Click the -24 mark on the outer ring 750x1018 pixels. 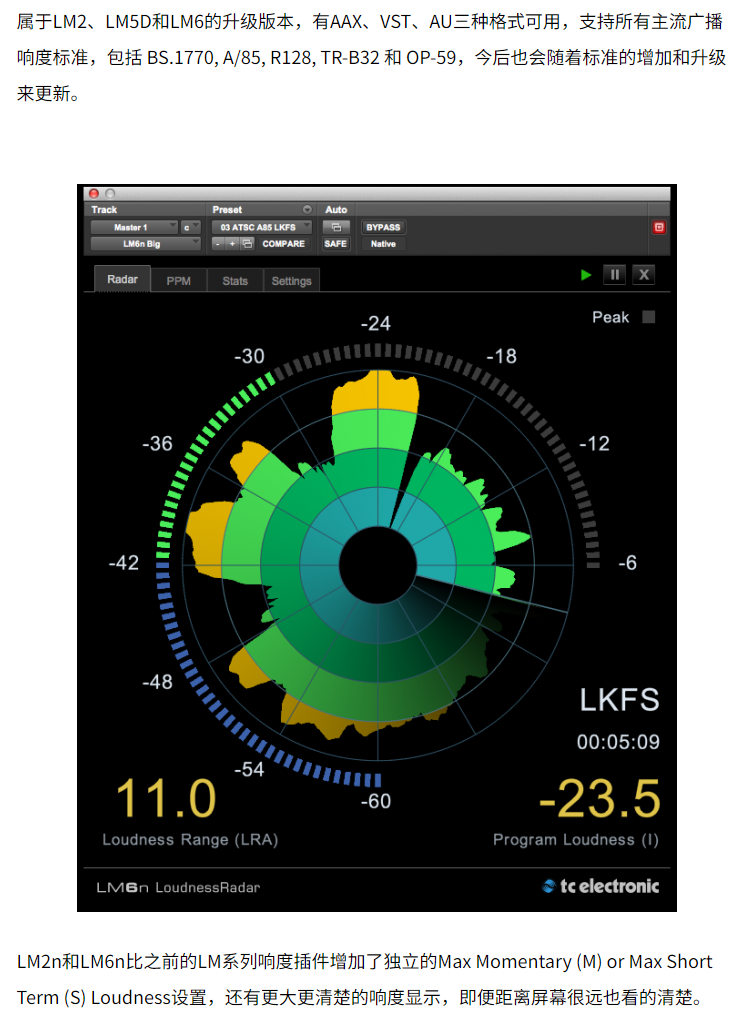coord(376,323)
